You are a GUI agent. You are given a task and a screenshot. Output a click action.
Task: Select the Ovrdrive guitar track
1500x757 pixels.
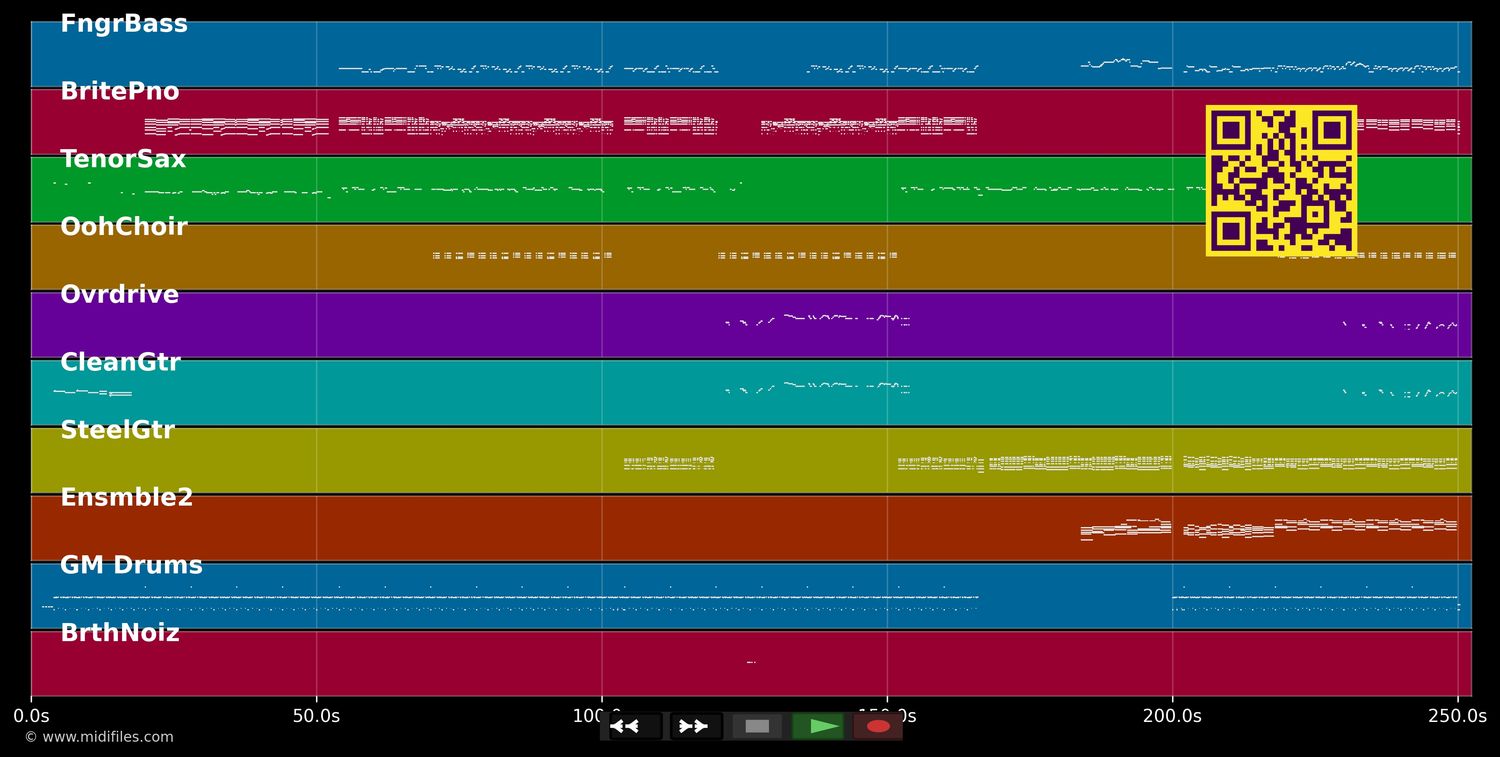click(119, 294)
